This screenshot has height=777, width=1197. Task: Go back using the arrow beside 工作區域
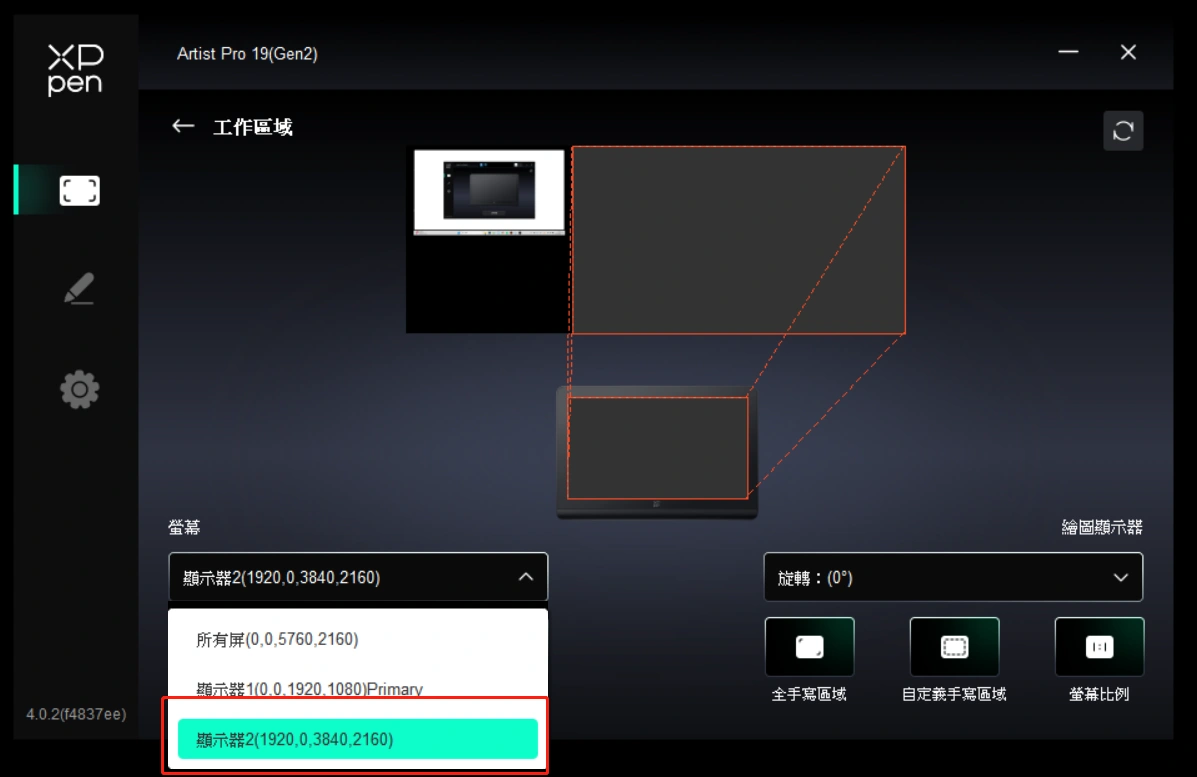pos(183,126)
